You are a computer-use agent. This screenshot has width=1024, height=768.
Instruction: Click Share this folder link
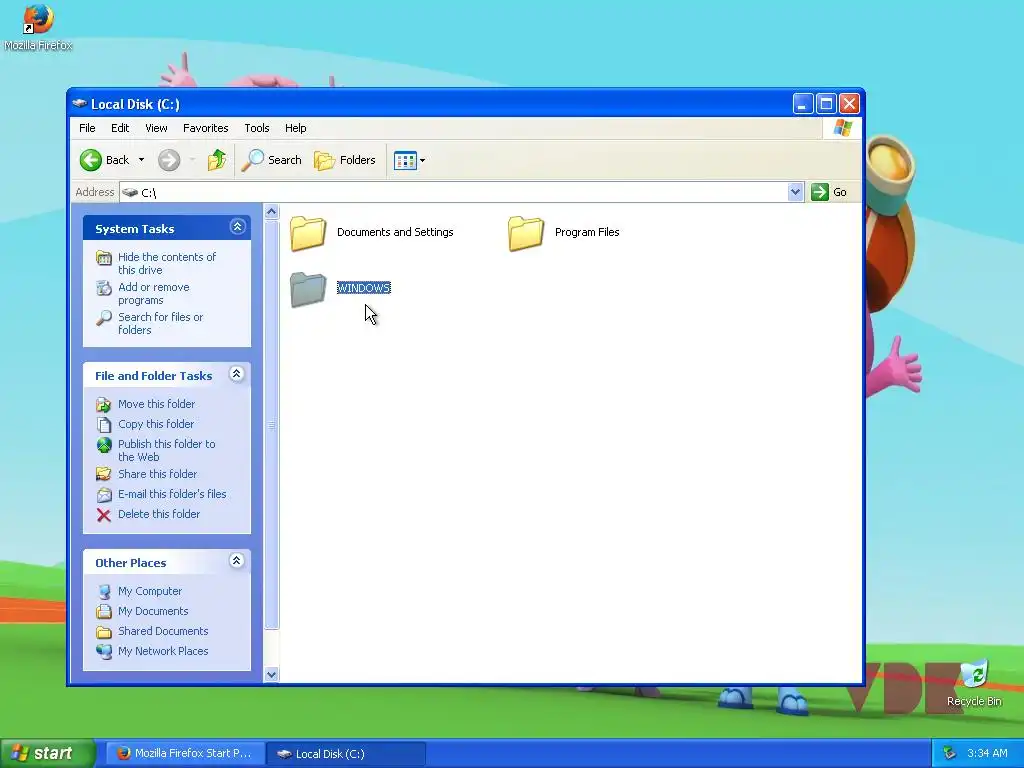coord(157,474)
